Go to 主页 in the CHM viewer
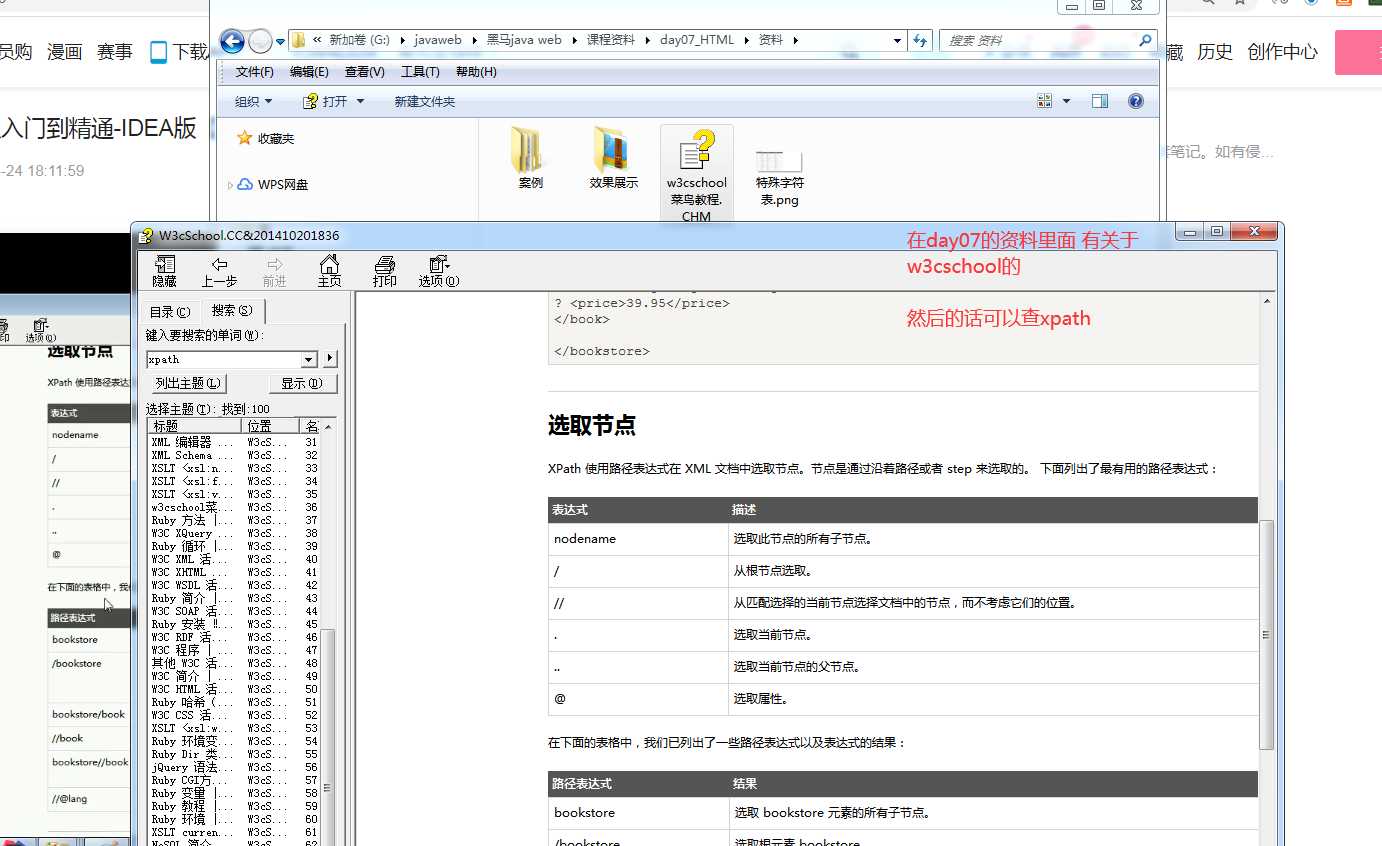Viewport: 1382px width, 846px height. click(x=329, y=271)
